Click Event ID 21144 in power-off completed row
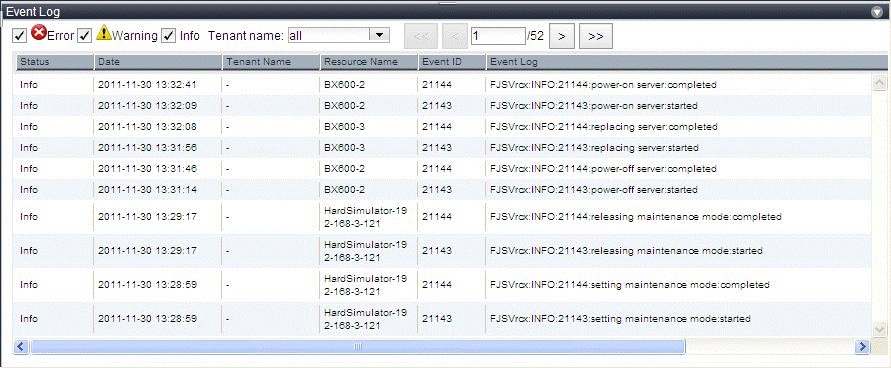Viewport: 891px width, 368px height. [x=436, y=169]
